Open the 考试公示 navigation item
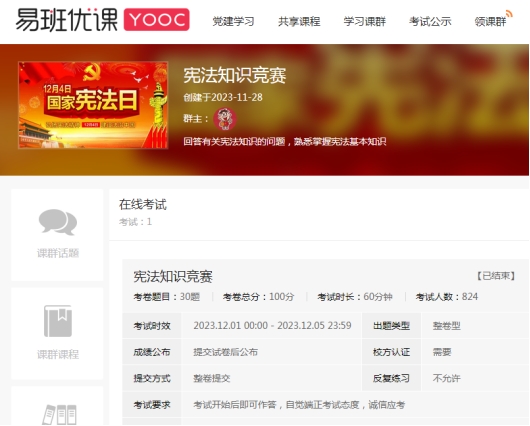This screenshot has width=530, height=426. coord(430,22)
